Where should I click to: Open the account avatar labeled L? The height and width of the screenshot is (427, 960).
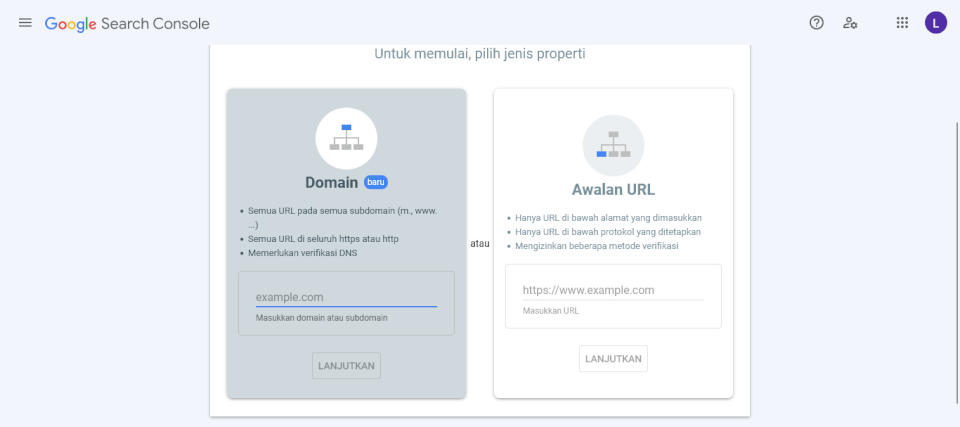(x=936, y=23)
